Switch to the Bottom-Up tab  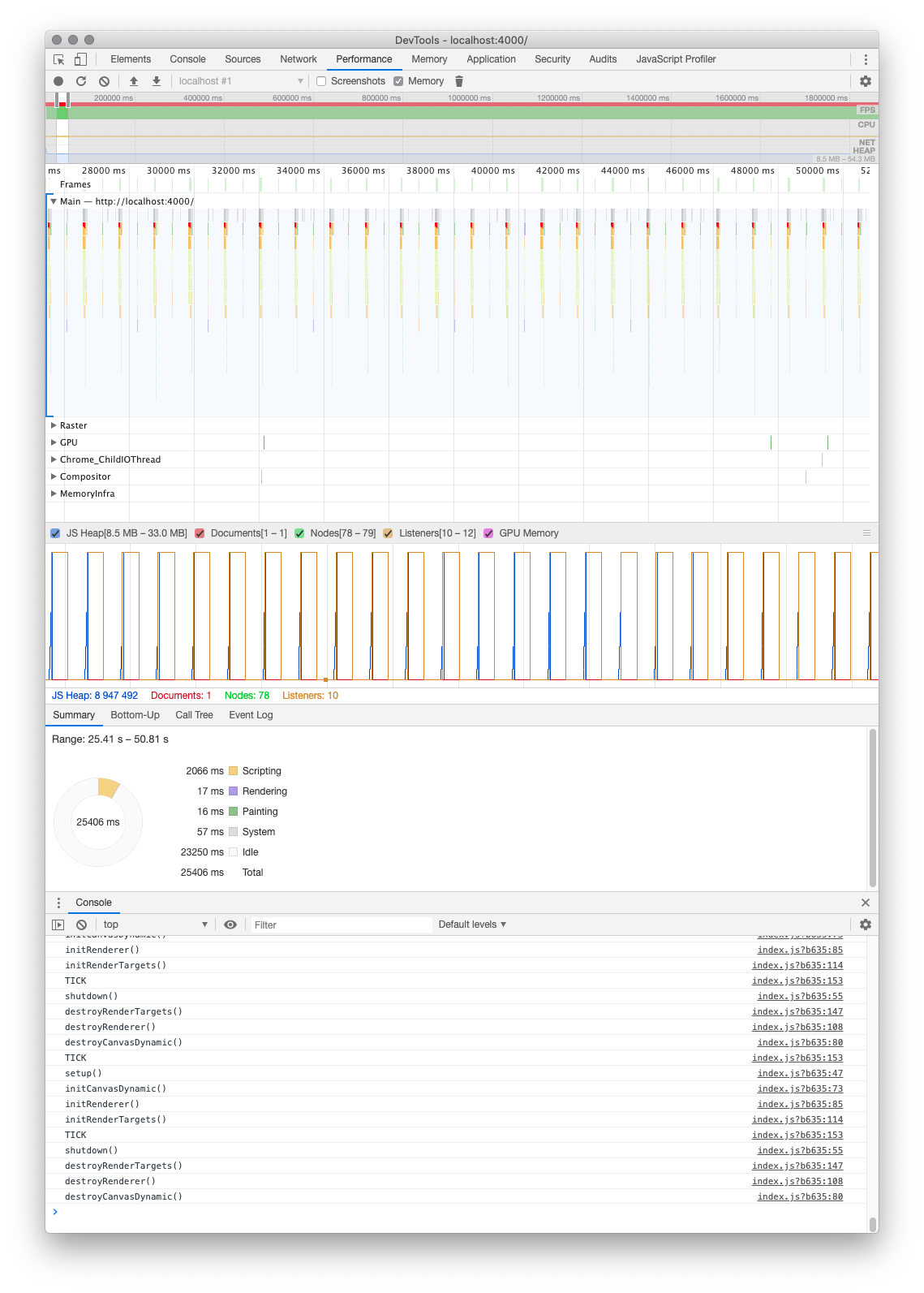click(135, 715)
